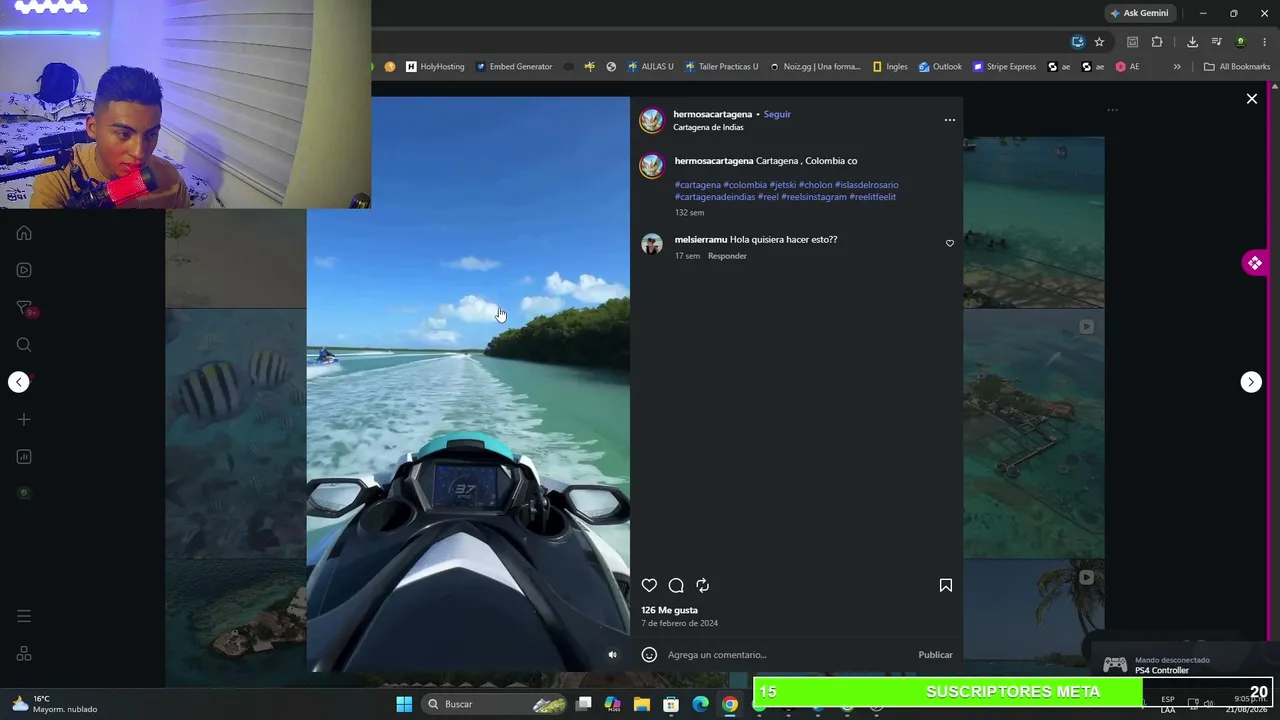Open Chrome's three-dot menu

[x=1264, y=42]
